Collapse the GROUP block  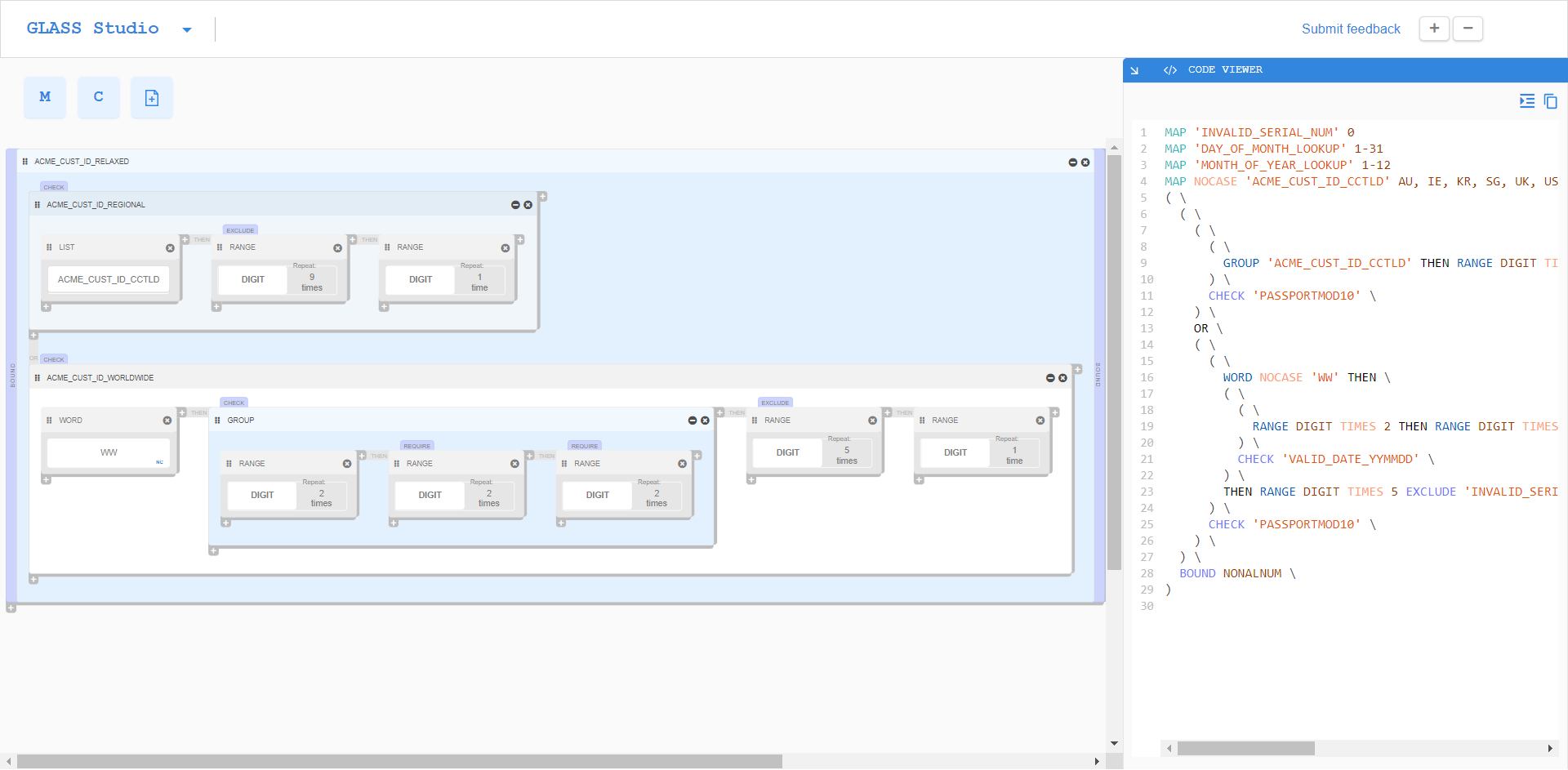[x=693, y=421]
